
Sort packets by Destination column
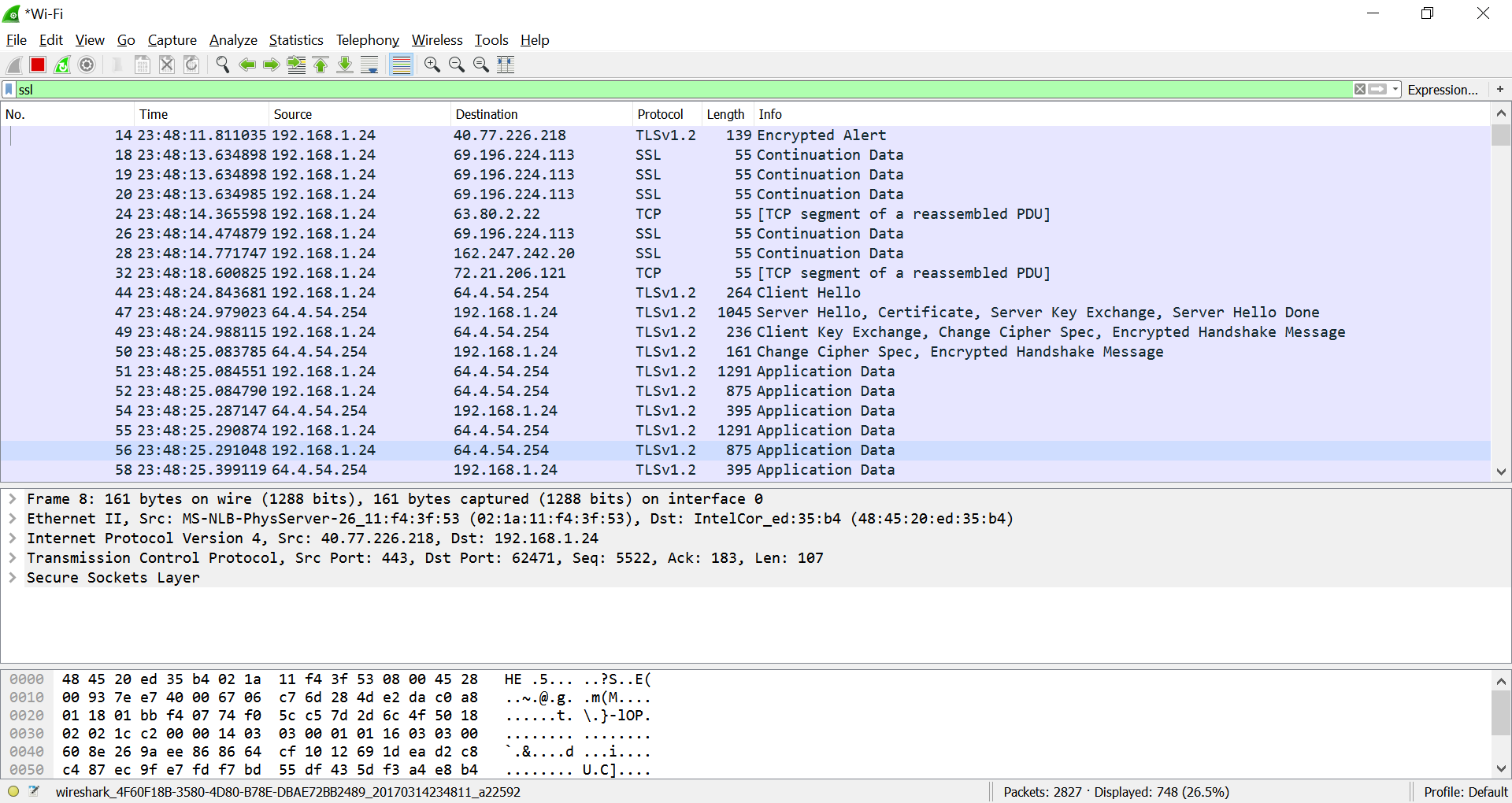tap(542, 114)
